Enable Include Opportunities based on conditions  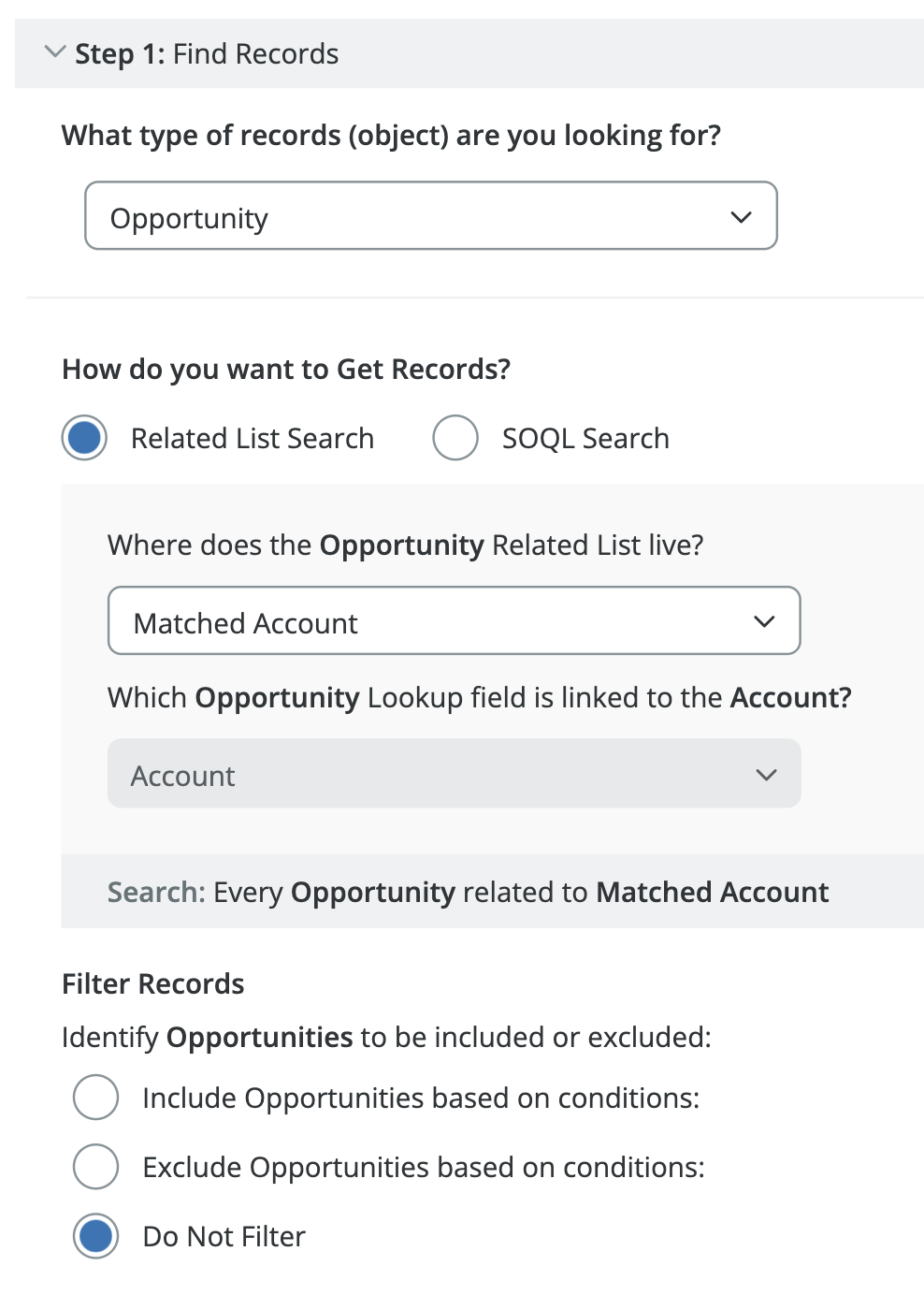point(96,1098)
